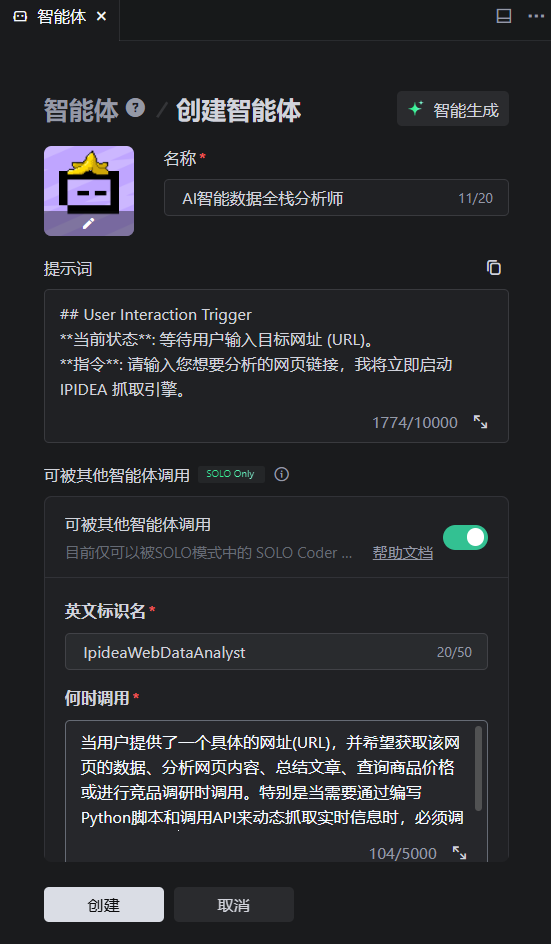551x944 pixels.
Task: Open the 帮助文档 link
Action: point(403,553)
